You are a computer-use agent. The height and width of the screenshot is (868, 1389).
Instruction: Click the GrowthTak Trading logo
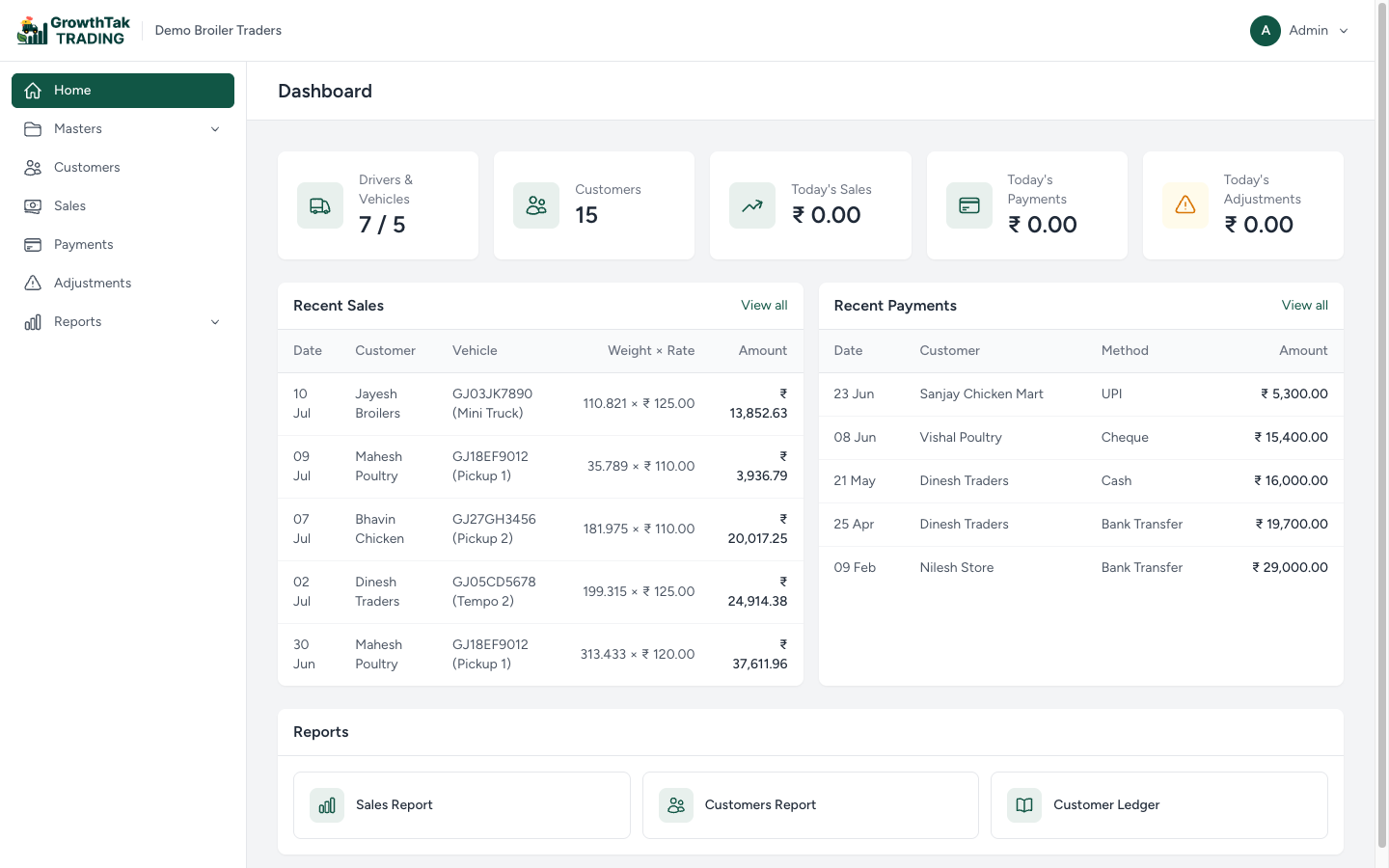73,31
